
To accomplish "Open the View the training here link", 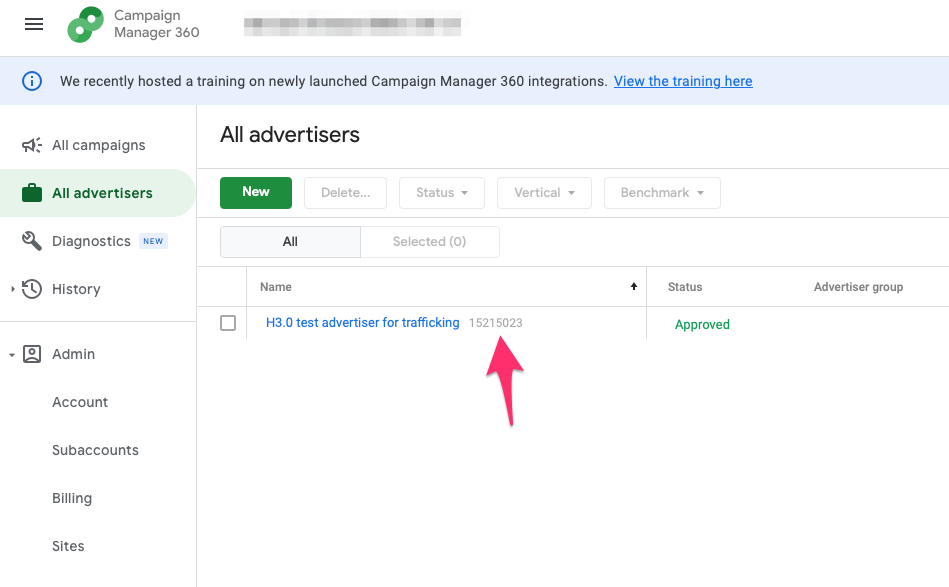I will pyautogui.click(x=683, y=81).
